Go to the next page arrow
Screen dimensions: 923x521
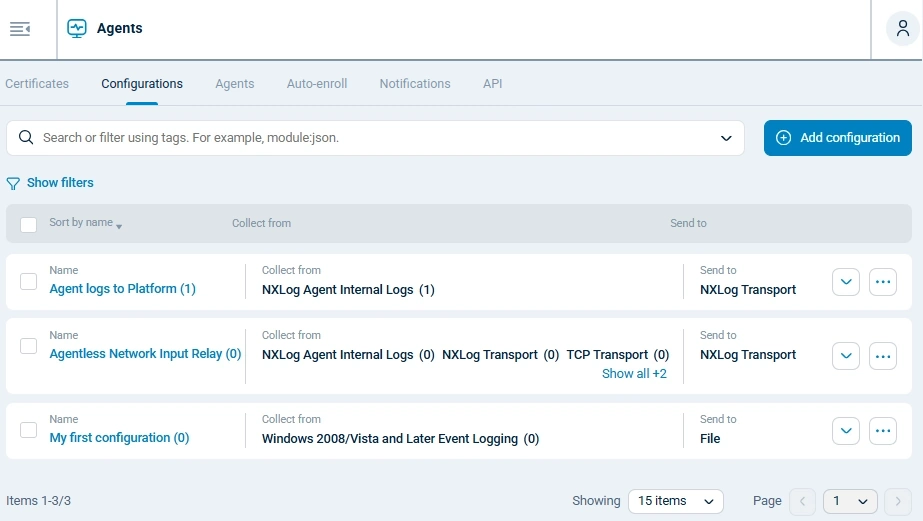point(897,501)
